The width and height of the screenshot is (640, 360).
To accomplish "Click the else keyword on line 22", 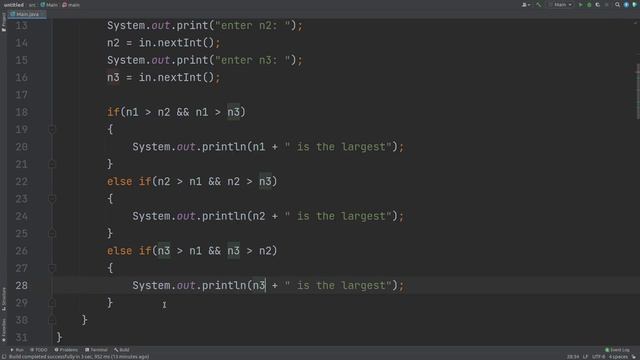I will pos(120,182).
